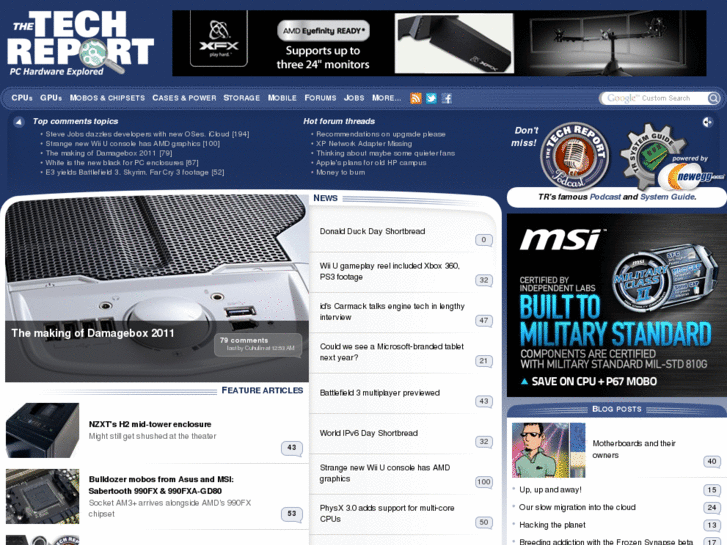Go to the Mobile section
The image size is (727, 545).
[282, 98]
